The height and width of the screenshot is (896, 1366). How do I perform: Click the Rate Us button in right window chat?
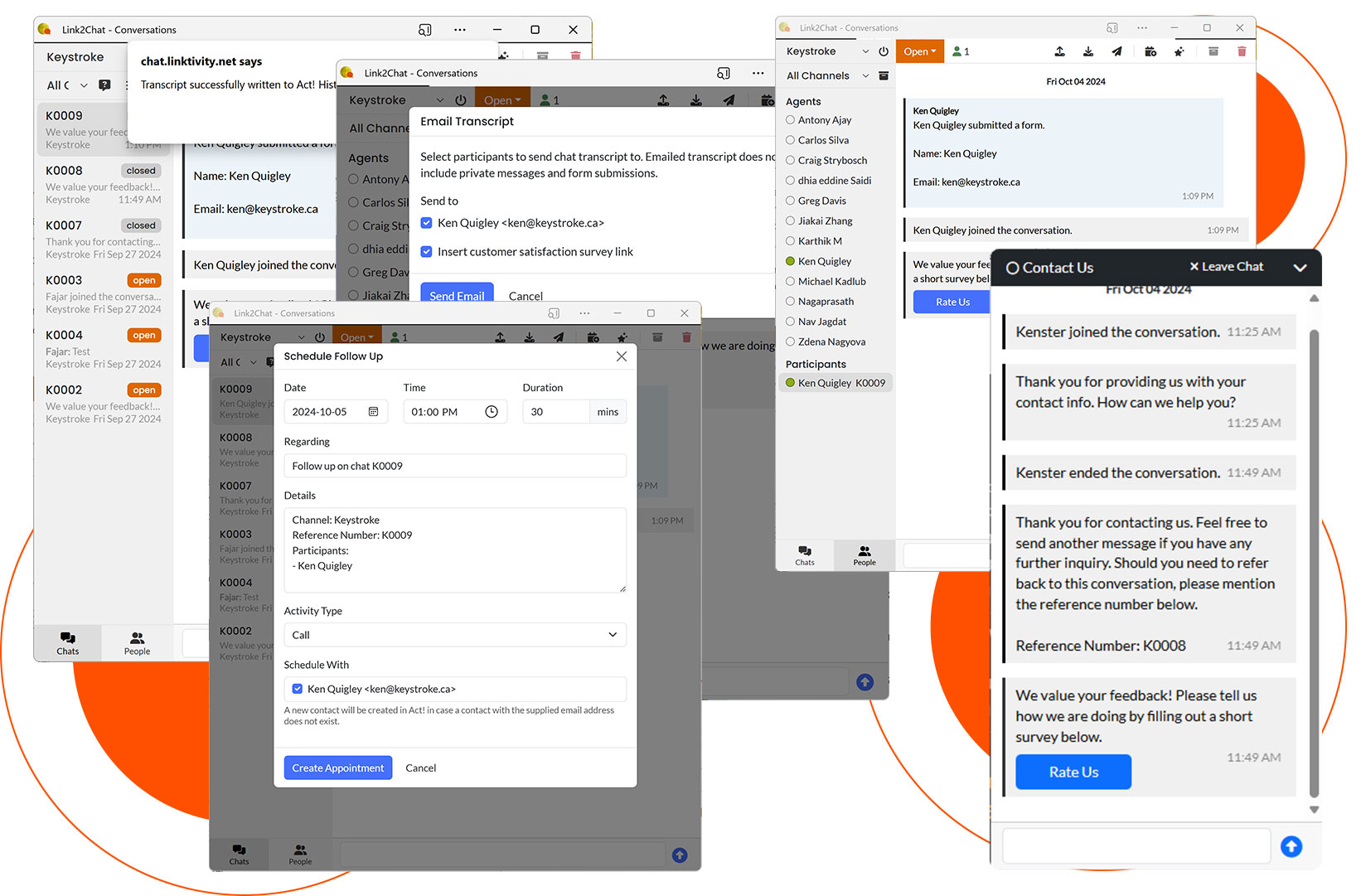click(952, 302)
